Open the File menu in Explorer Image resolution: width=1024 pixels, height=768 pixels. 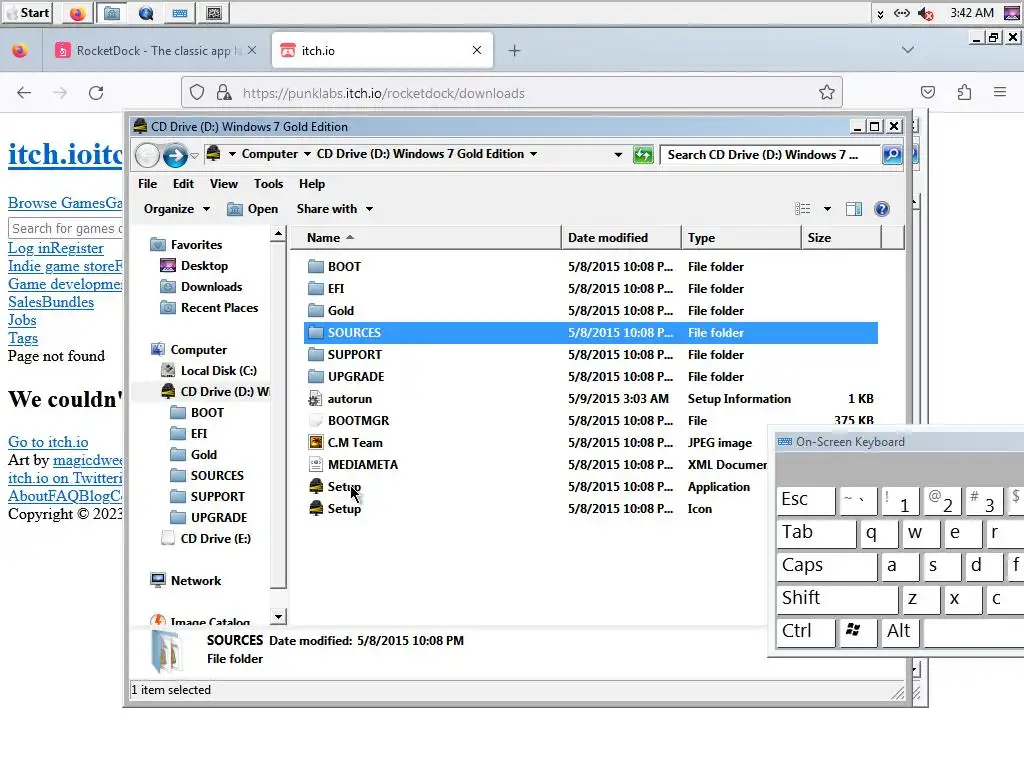click(x=148, y=184)
